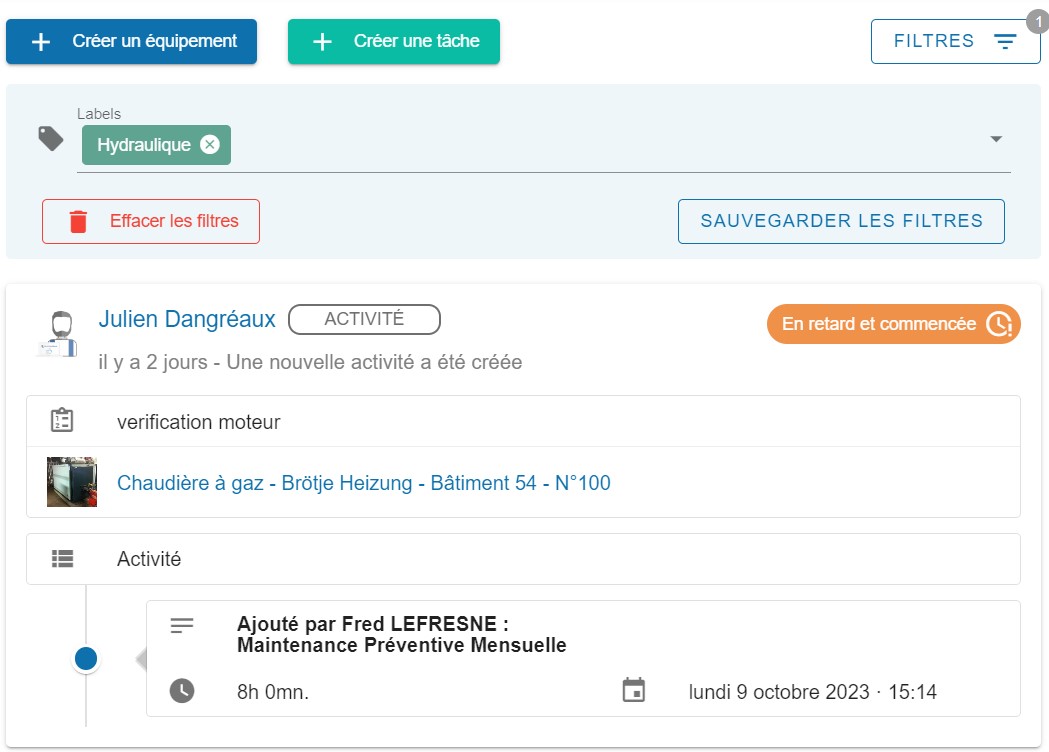1049x752 pixels.
Task: Click the note icon above Maintenance Préventive Mensuelle
Action: (183, 625)
